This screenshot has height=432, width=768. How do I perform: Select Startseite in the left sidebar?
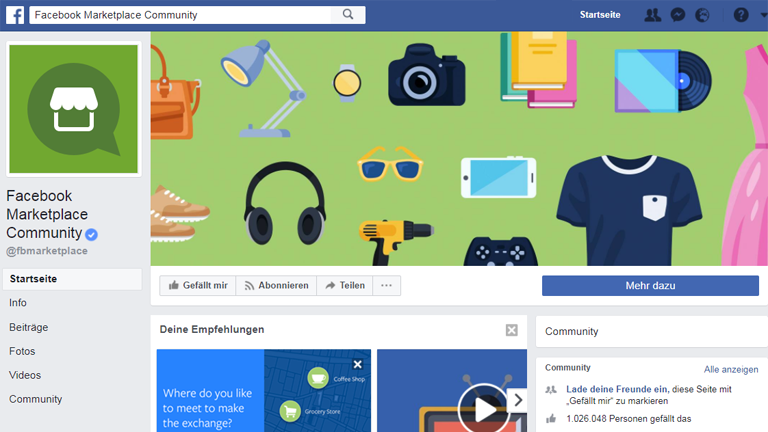pos(72,279)
